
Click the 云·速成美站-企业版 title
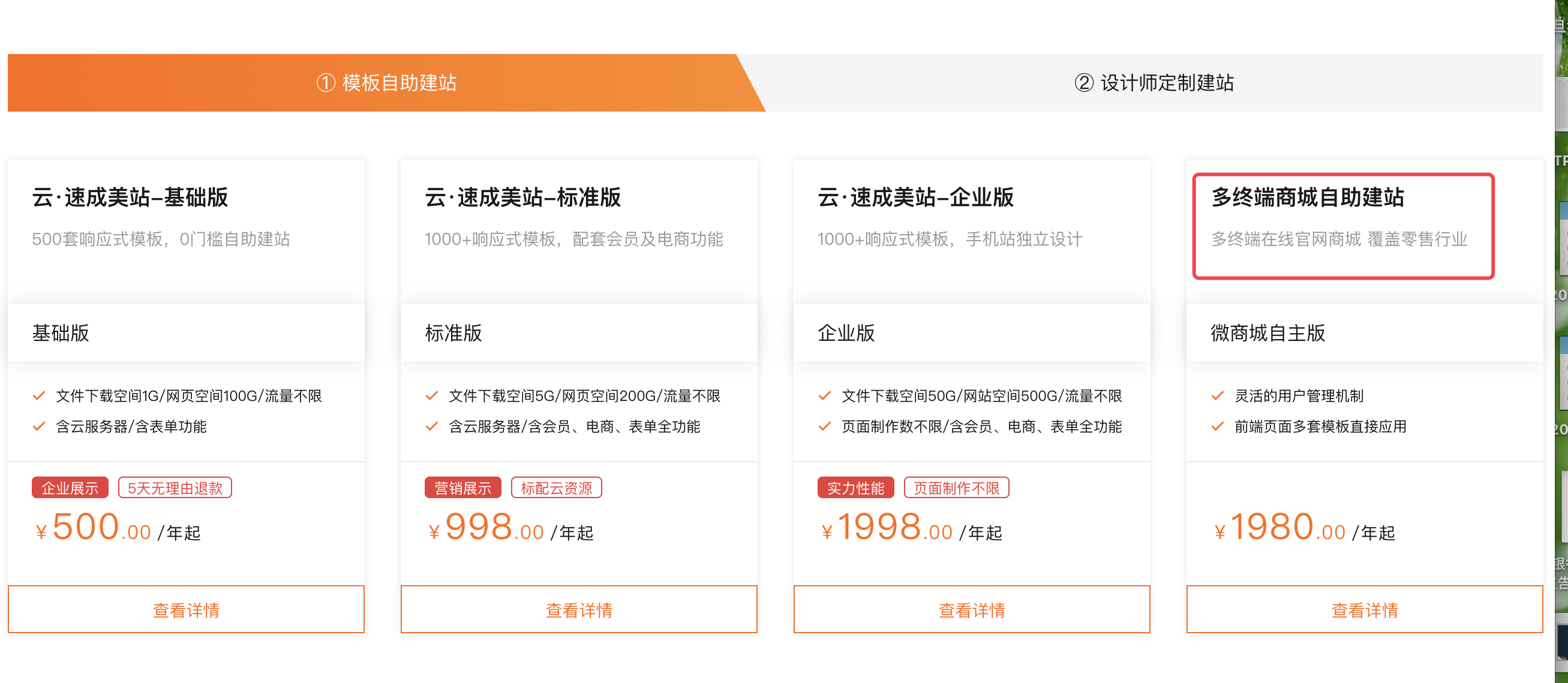915,197
